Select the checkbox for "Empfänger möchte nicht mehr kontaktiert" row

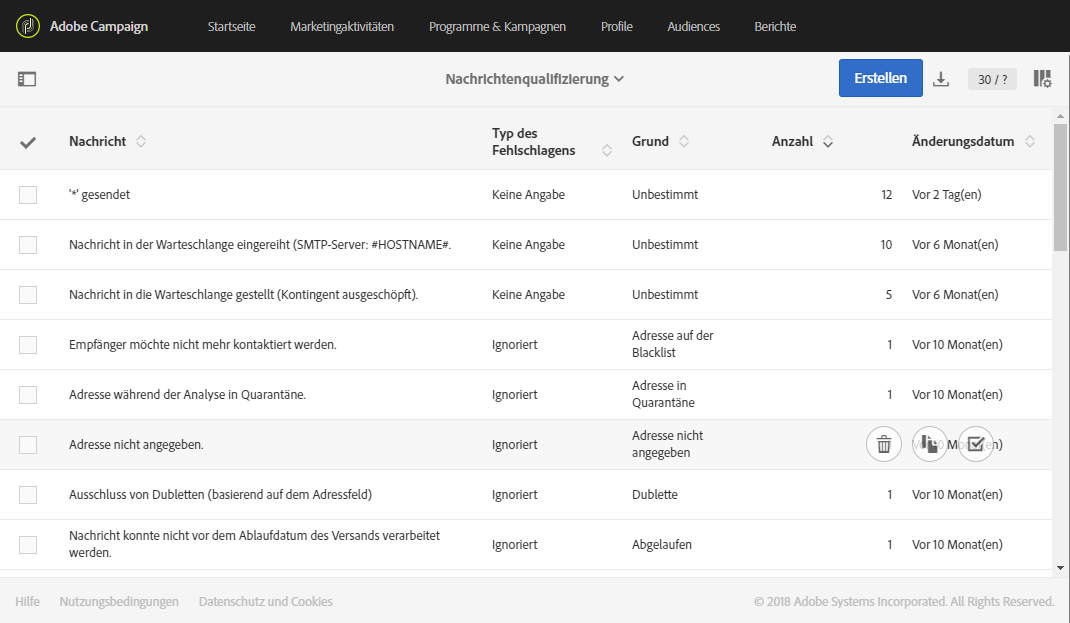coord(28,345)
